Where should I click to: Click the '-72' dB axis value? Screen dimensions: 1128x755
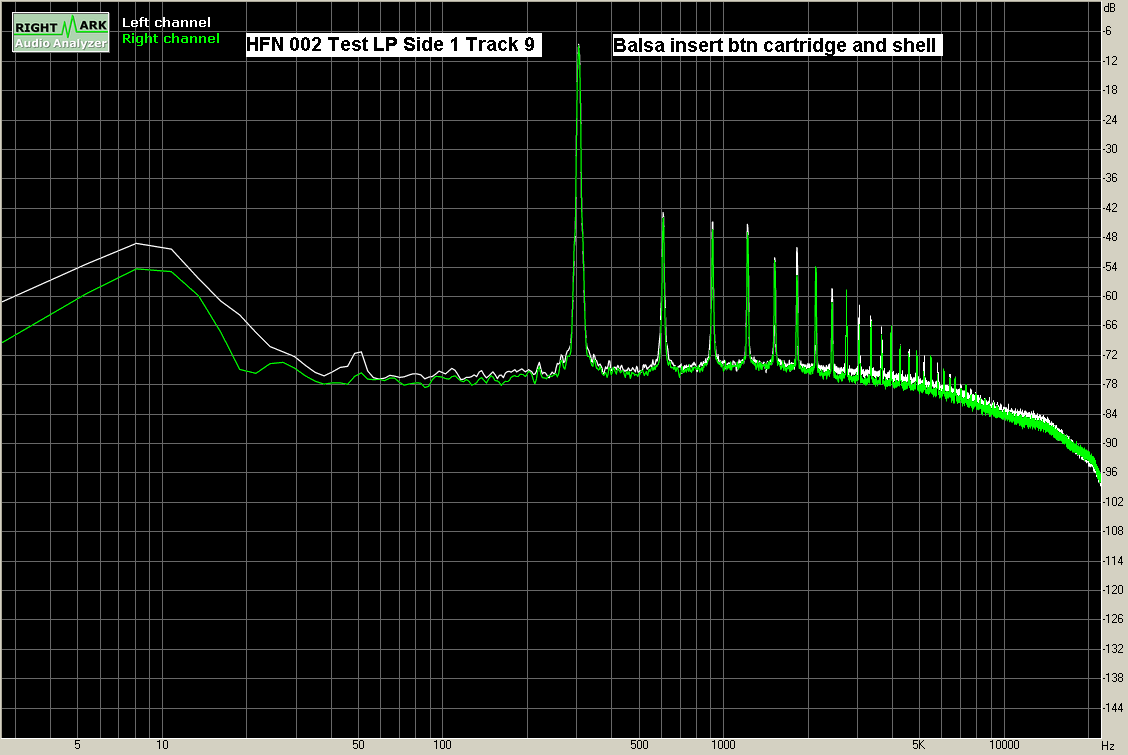click(x=1110, y=354)
